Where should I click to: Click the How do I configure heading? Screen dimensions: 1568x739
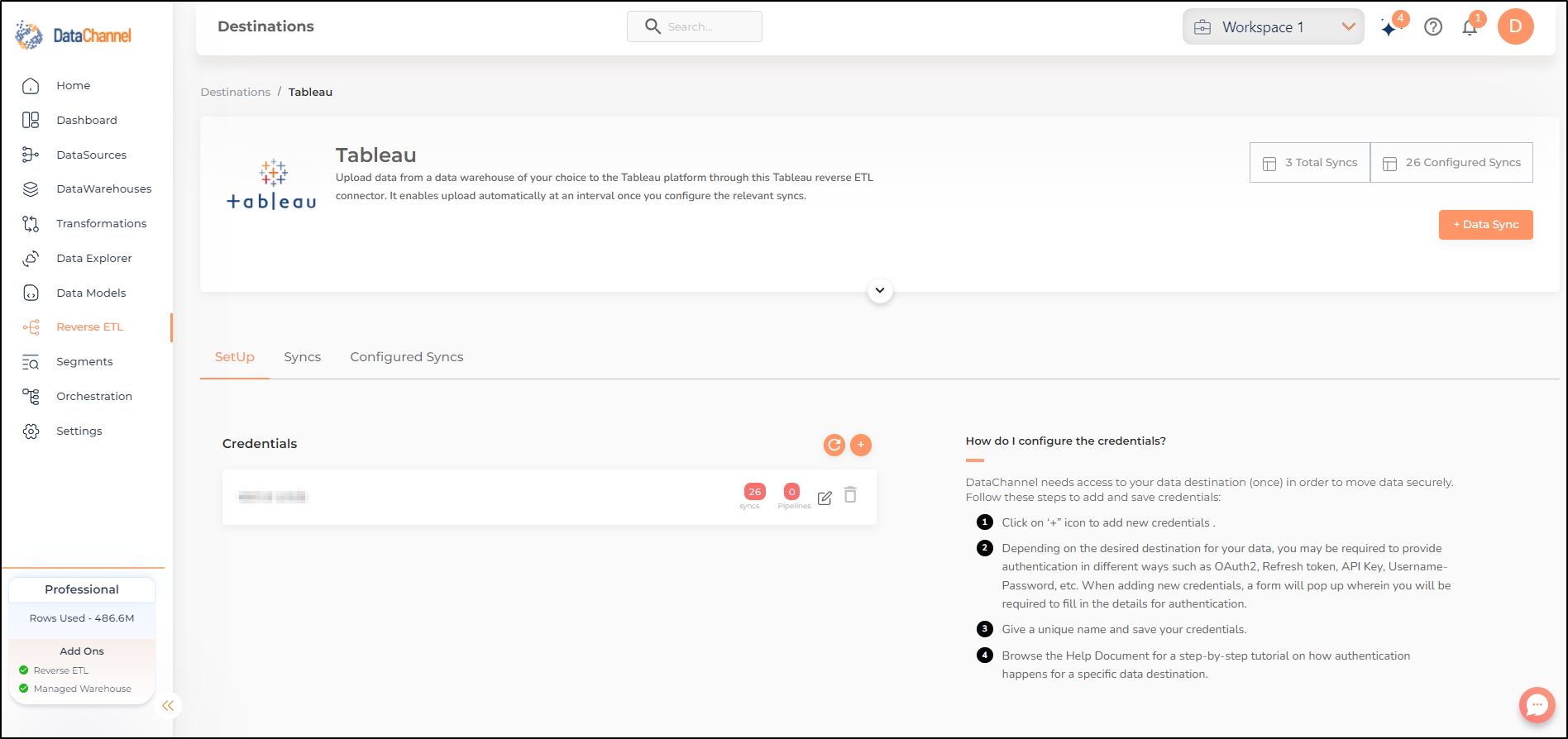pyautogui.click(x=1066, y=441)
